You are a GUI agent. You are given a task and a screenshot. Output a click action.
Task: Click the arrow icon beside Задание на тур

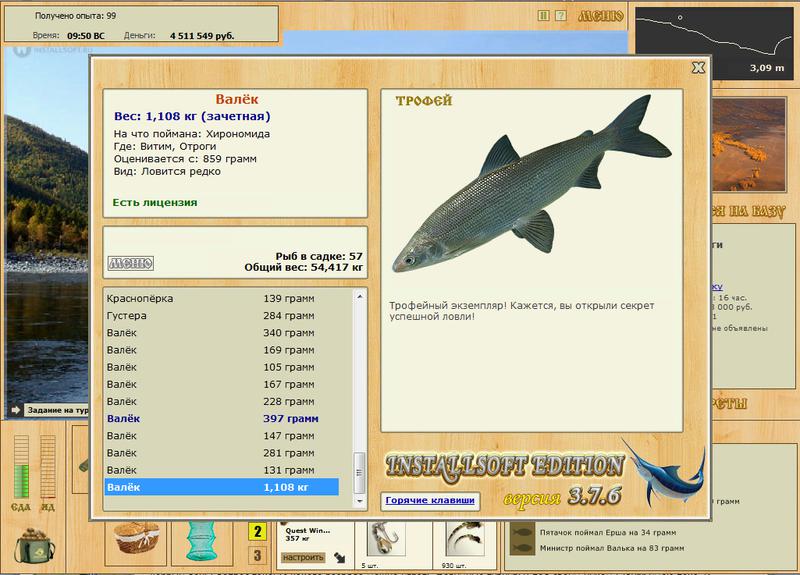15,410
